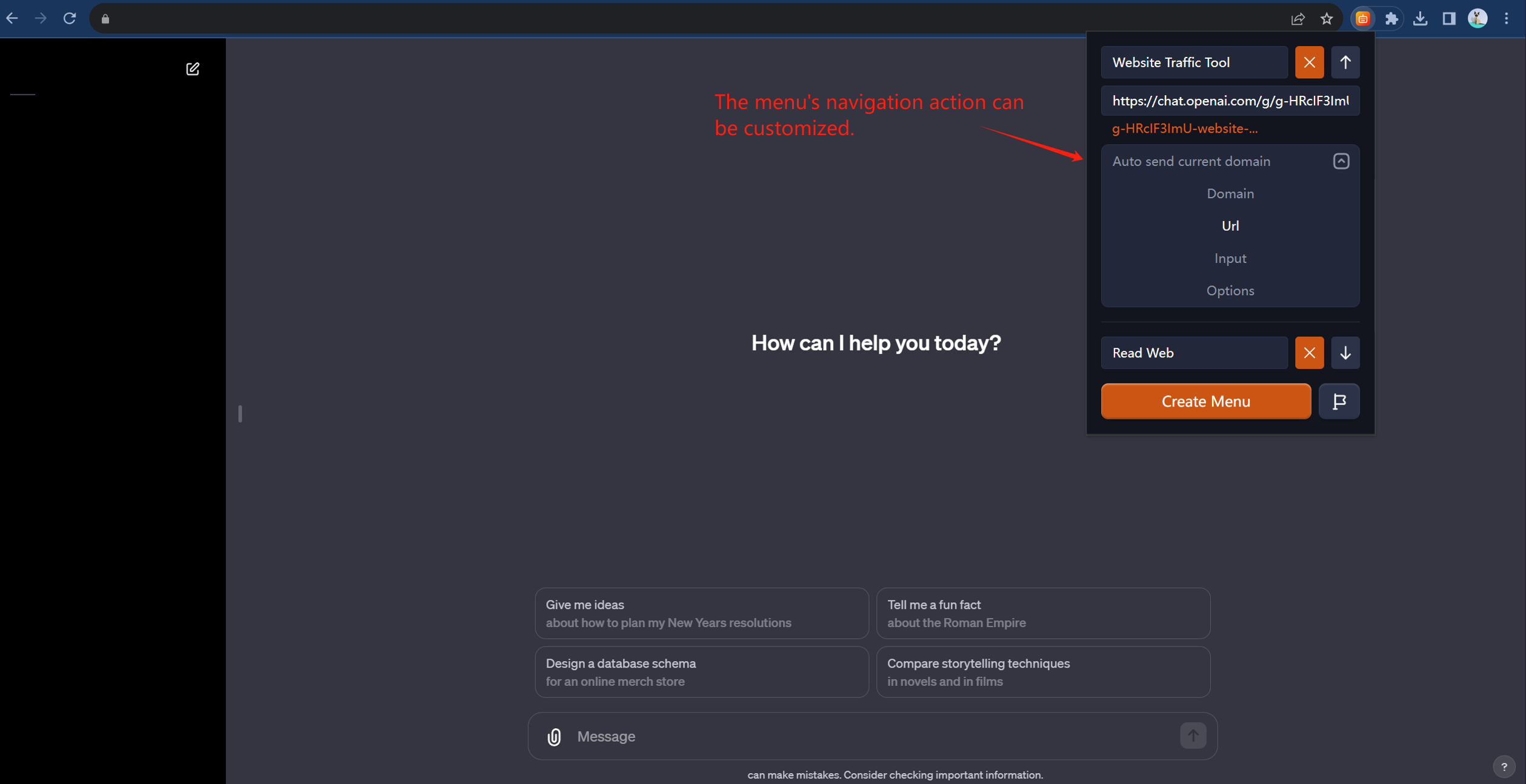Click the sidebar collapse handle
This screenshot has height=784, width=1526.
coord(240,414)
